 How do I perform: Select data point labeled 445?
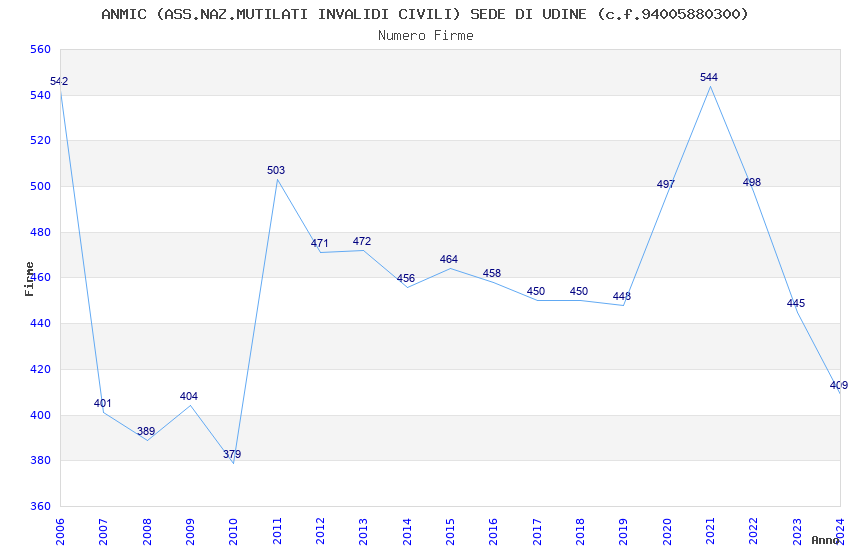(x=796, y=303)
